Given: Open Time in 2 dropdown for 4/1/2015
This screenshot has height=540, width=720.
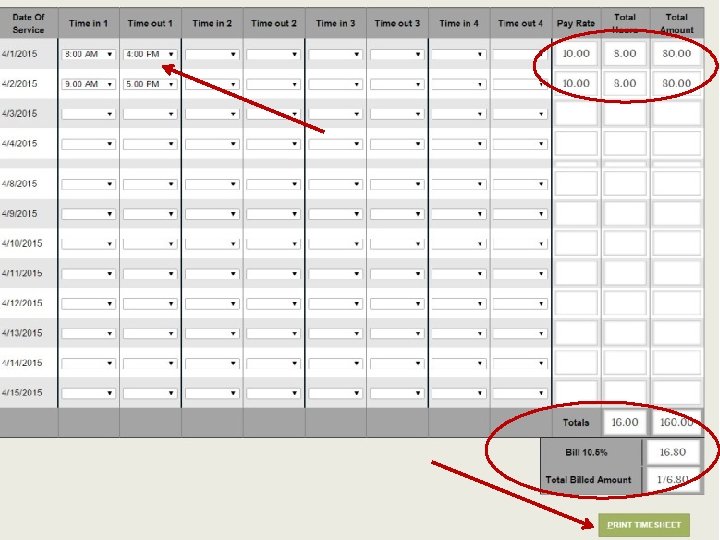Looking at the screenshot, I should coord(212,54).
